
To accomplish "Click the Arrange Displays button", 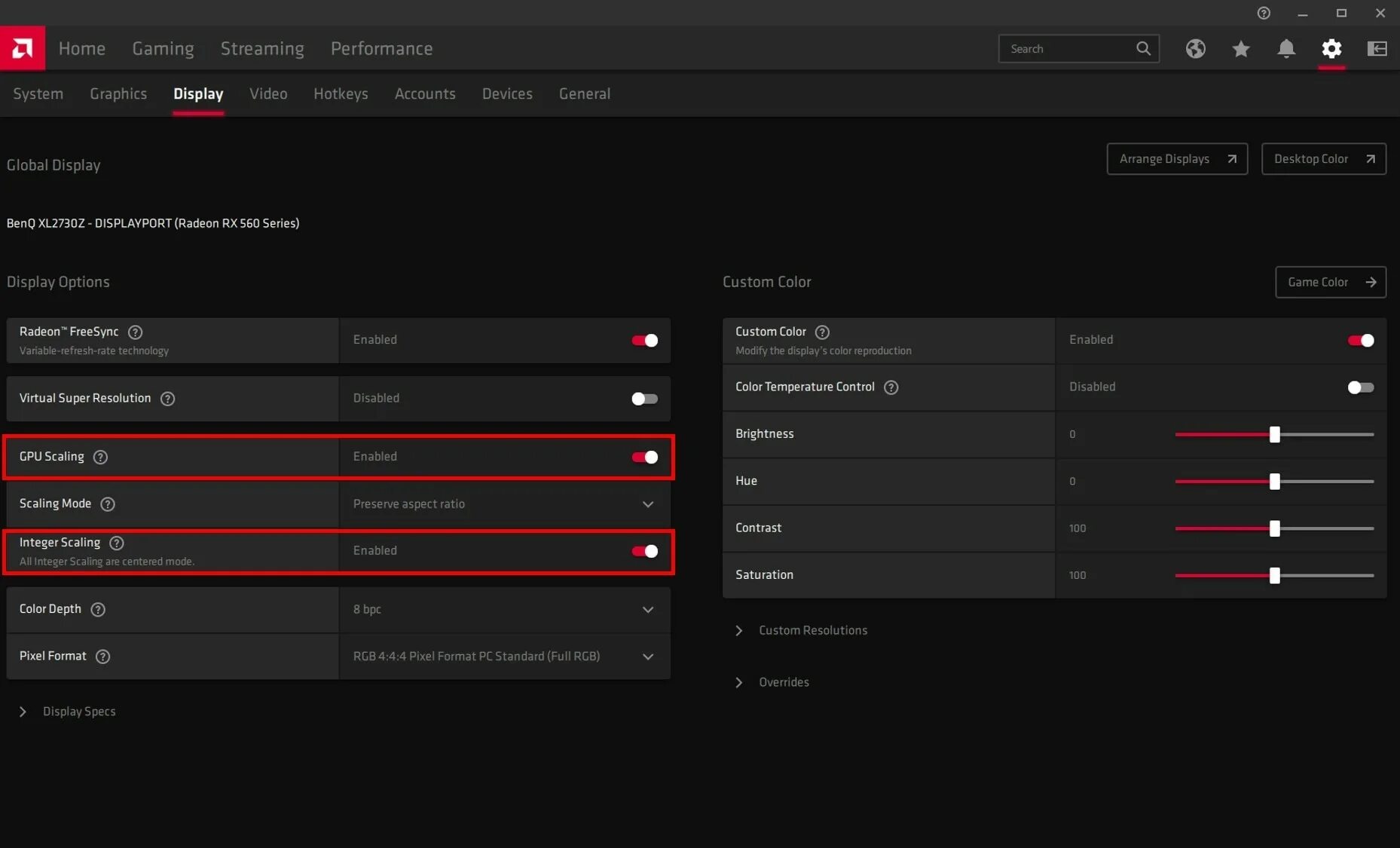I will pyautogui.click(x=1177, y=159).
